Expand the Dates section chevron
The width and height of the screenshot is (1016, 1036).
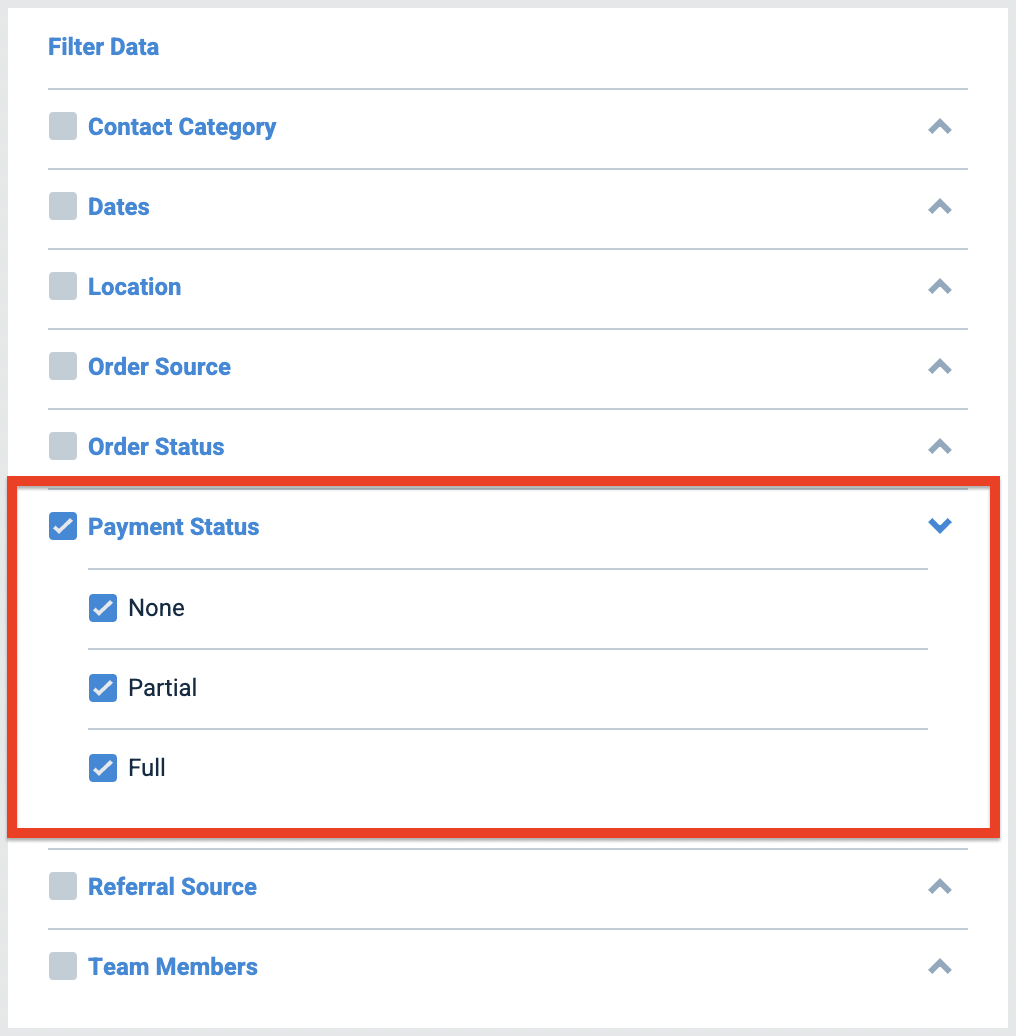pos(939,206)
